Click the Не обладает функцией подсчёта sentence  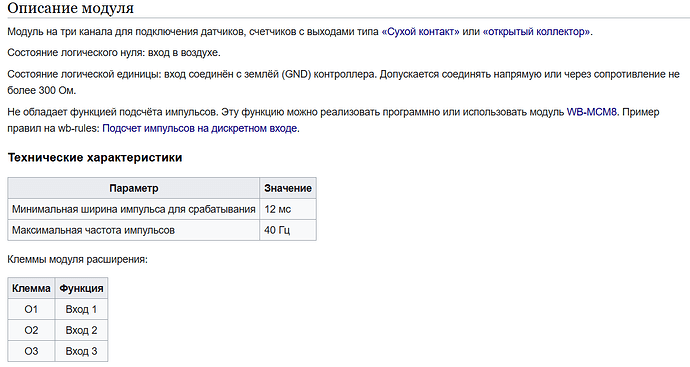pos(113,112)
